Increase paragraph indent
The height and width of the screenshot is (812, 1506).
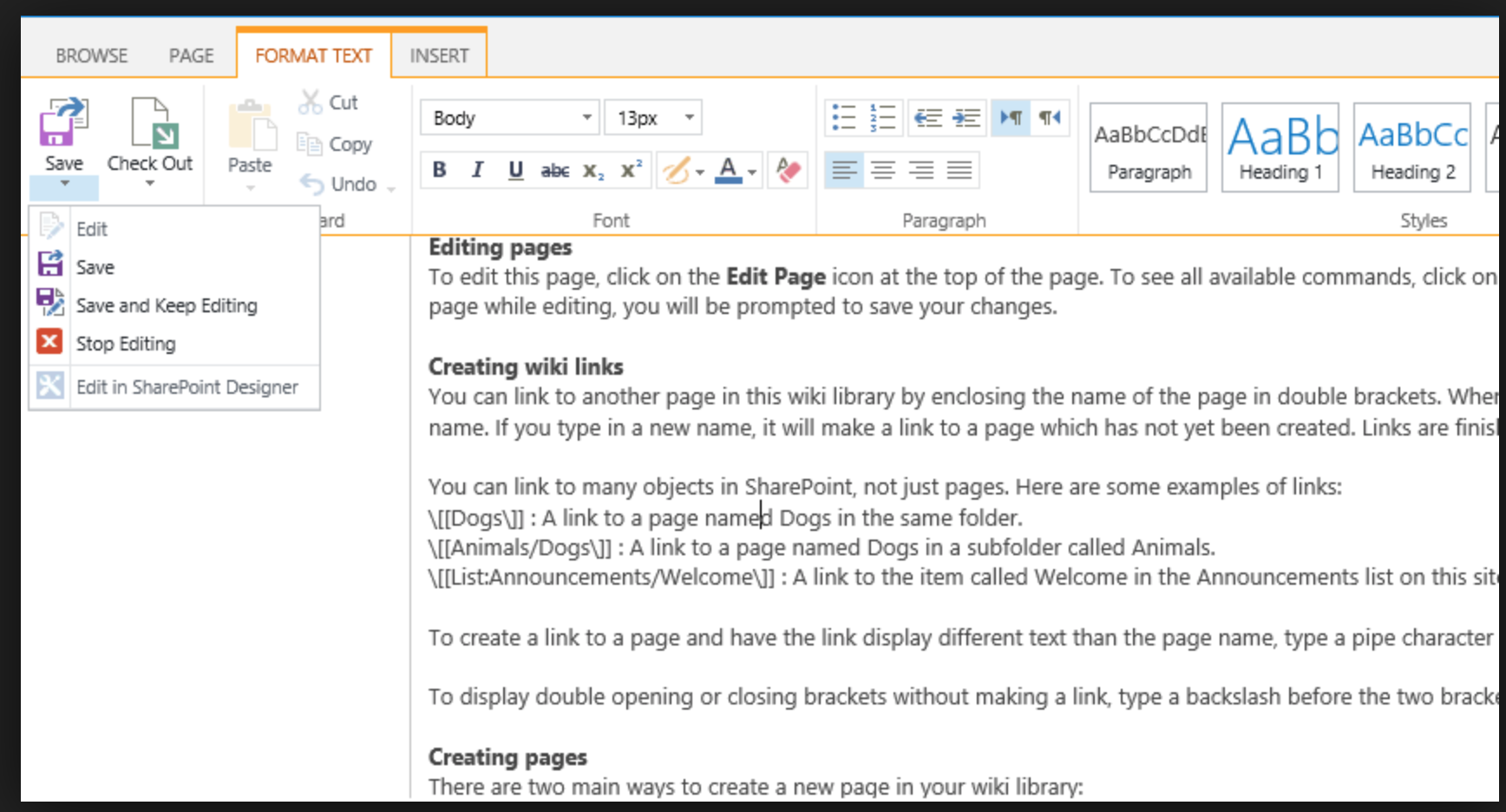pyautogui.click(x=966, y=118)
